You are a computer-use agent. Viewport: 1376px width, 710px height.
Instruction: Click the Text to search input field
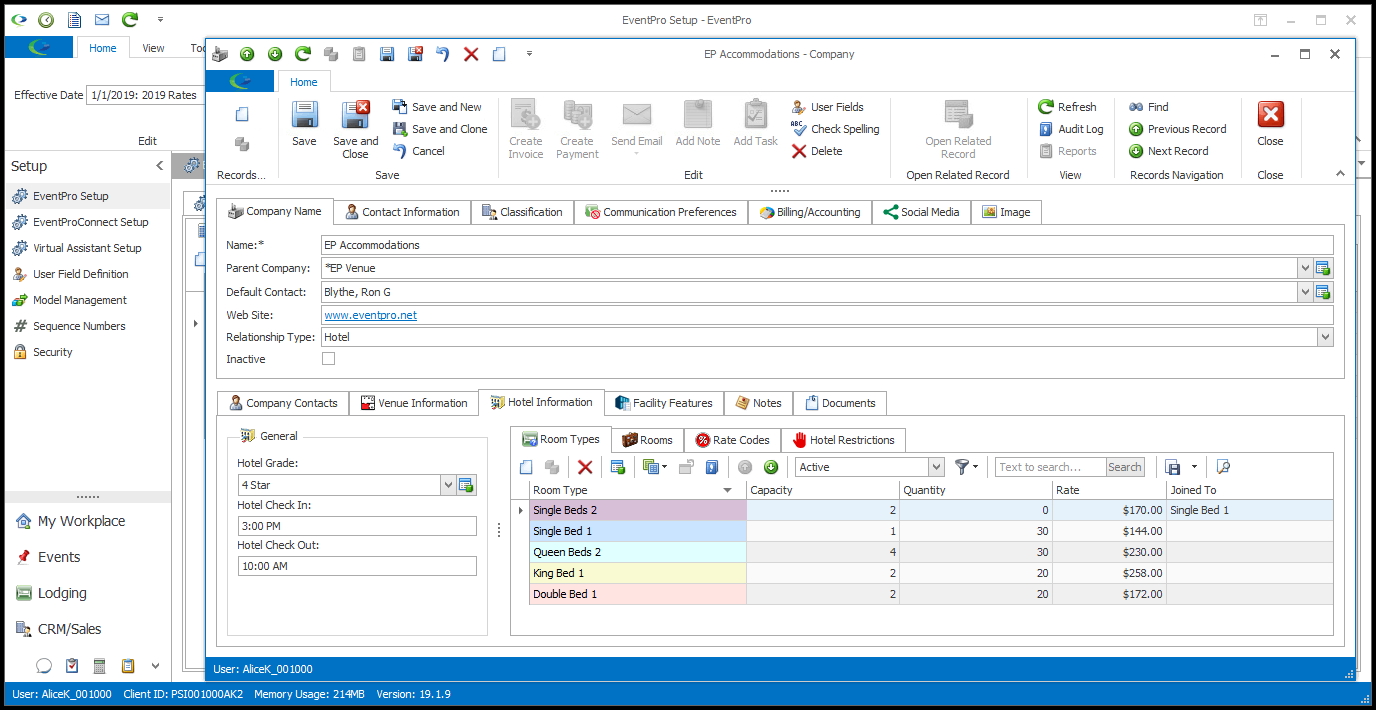[1051, 467]
